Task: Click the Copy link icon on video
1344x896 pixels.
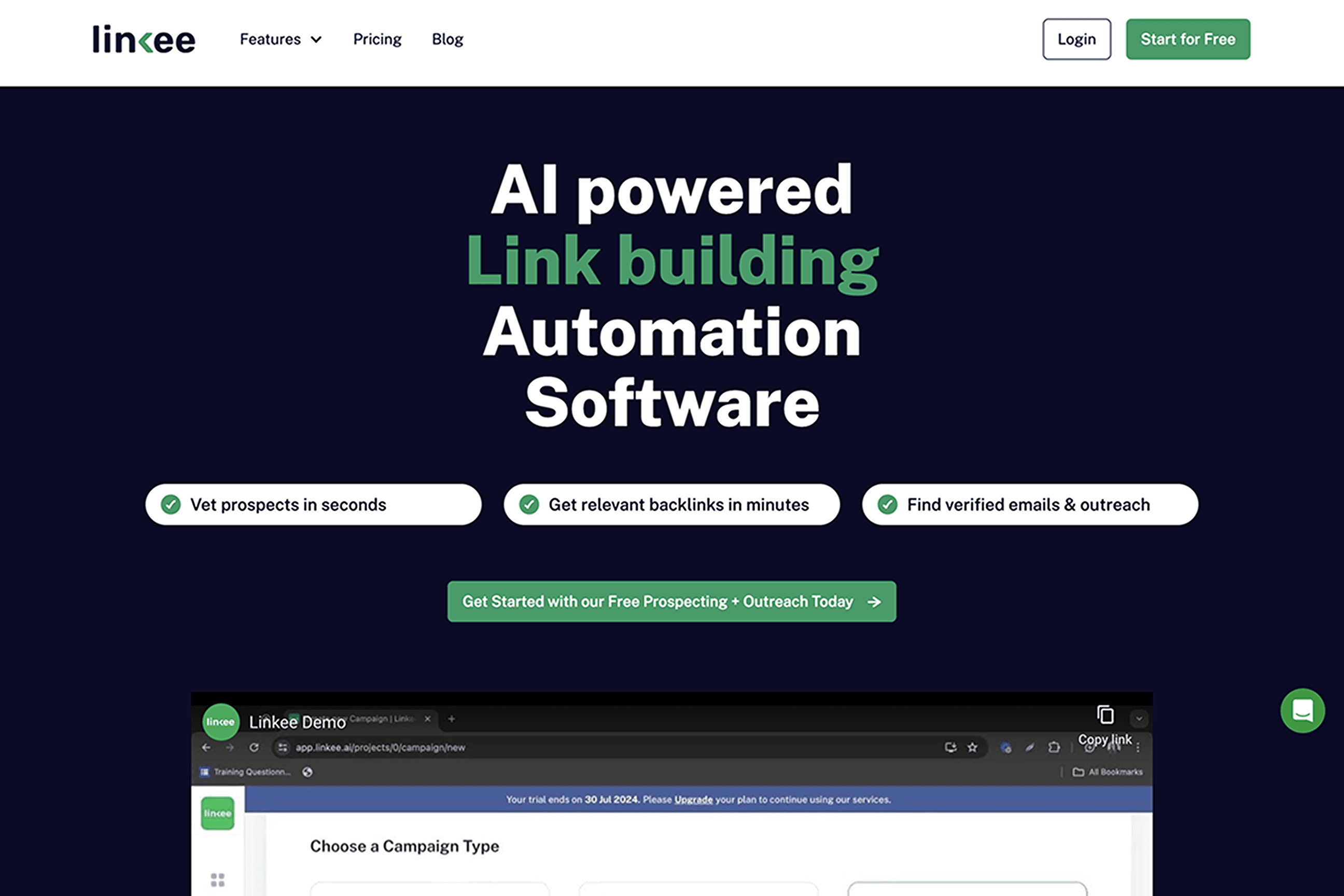Action: pos(1104,715)
